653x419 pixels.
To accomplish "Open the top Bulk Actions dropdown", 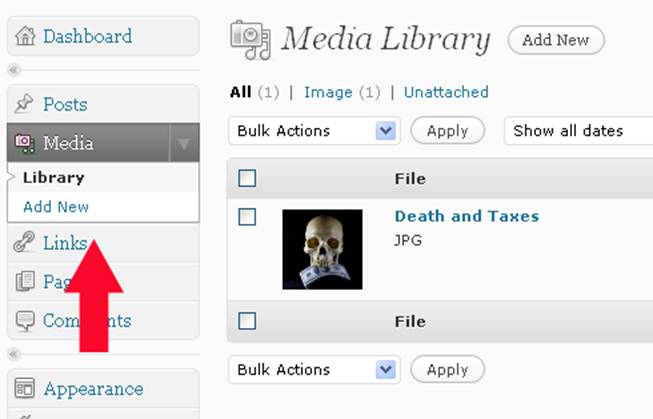I will 314,131.
